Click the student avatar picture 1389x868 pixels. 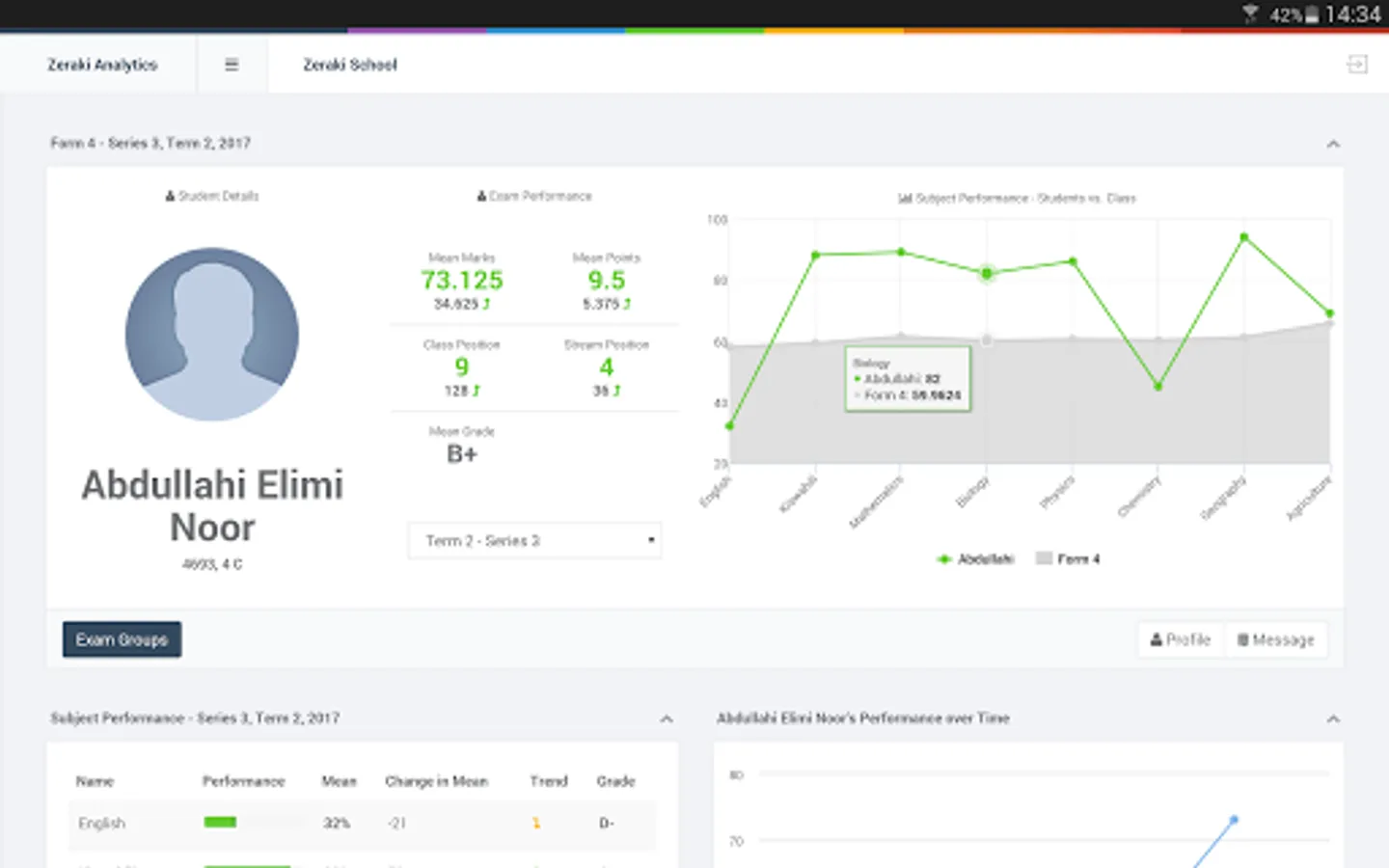212,334
